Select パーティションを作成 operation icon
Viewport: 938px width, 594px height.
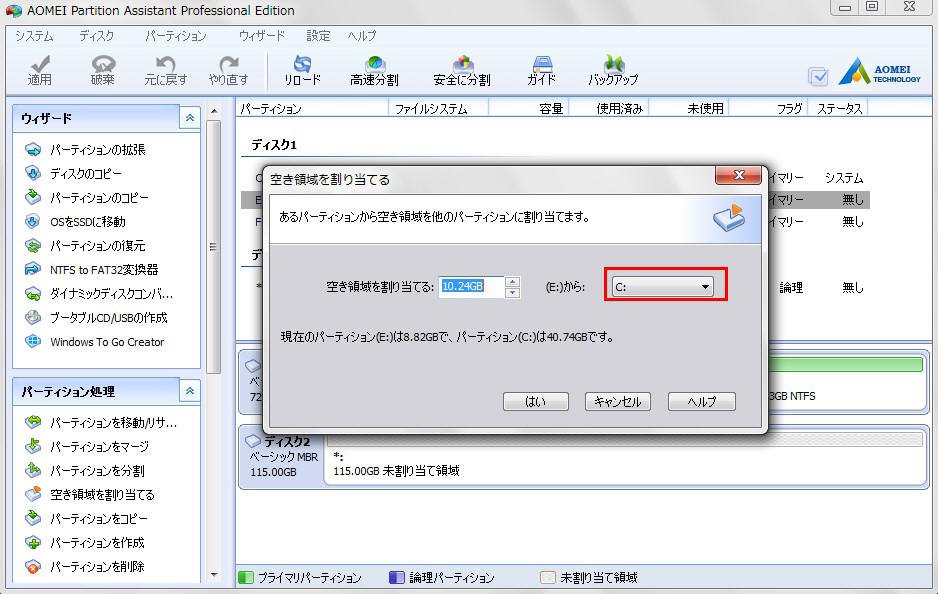[33, 543]
